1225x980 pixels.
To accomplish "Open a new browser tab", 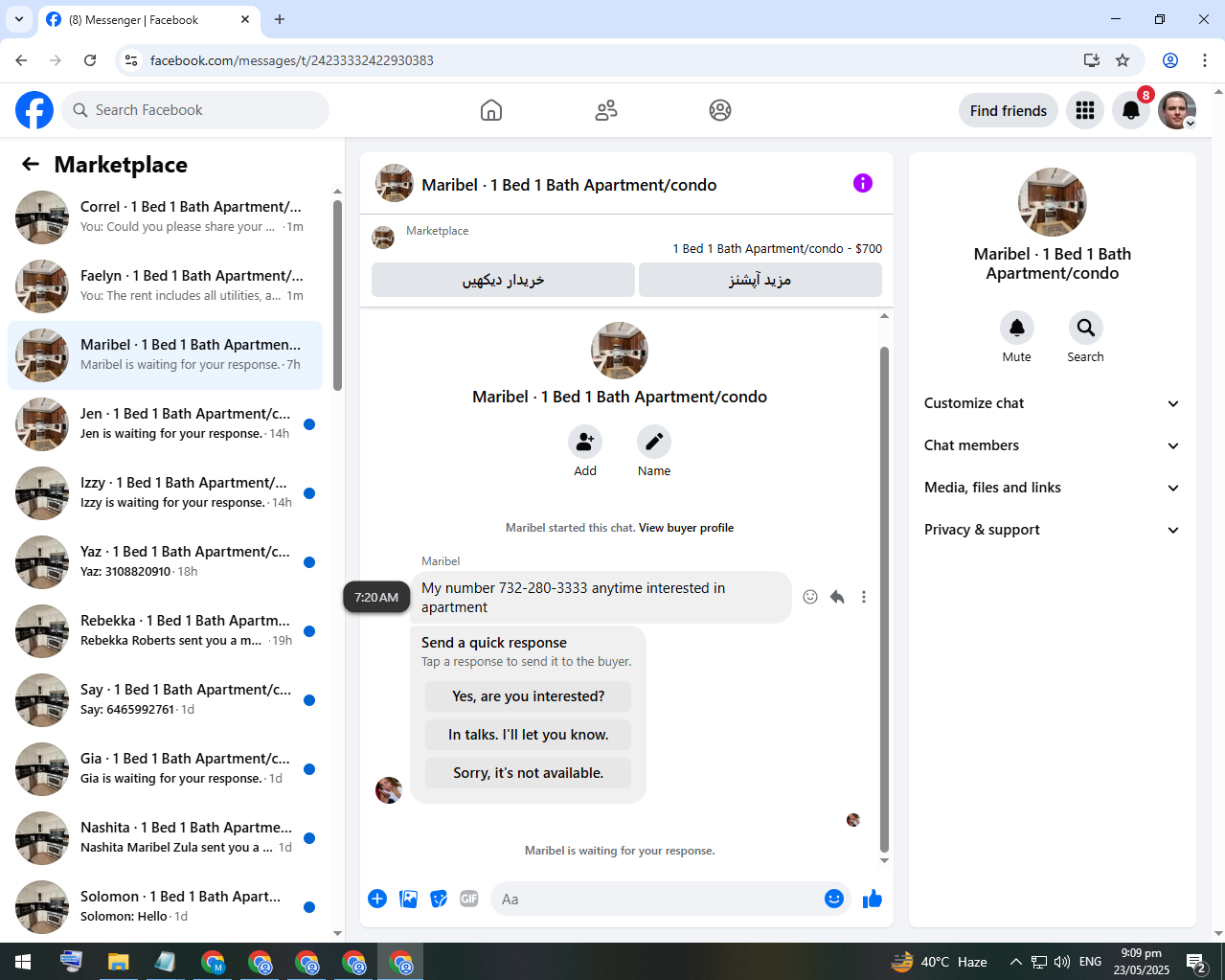I will [280, 19].
